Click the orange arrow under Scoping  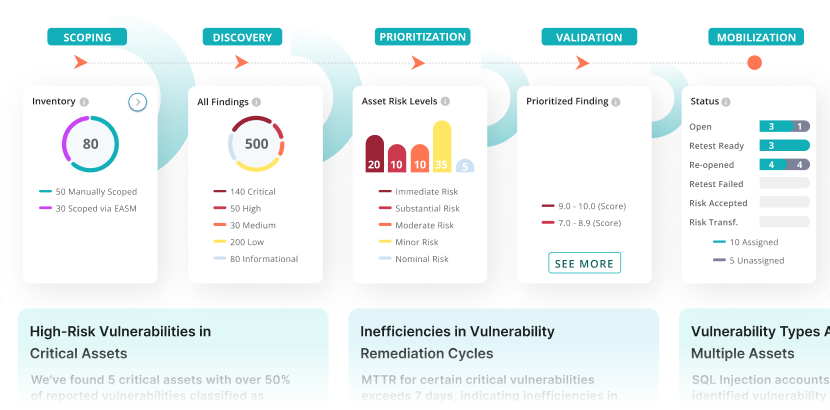80,62
